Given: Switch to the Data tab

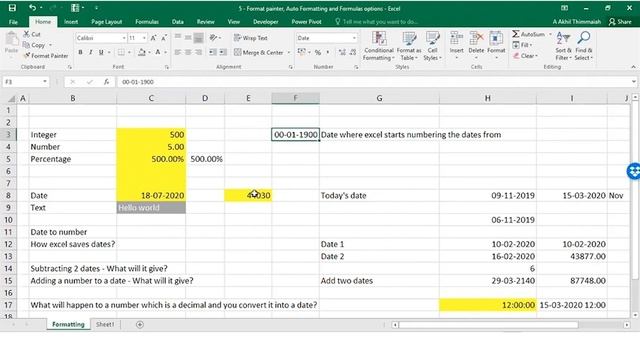Looking at the screenshot, I should click(178, 22).
